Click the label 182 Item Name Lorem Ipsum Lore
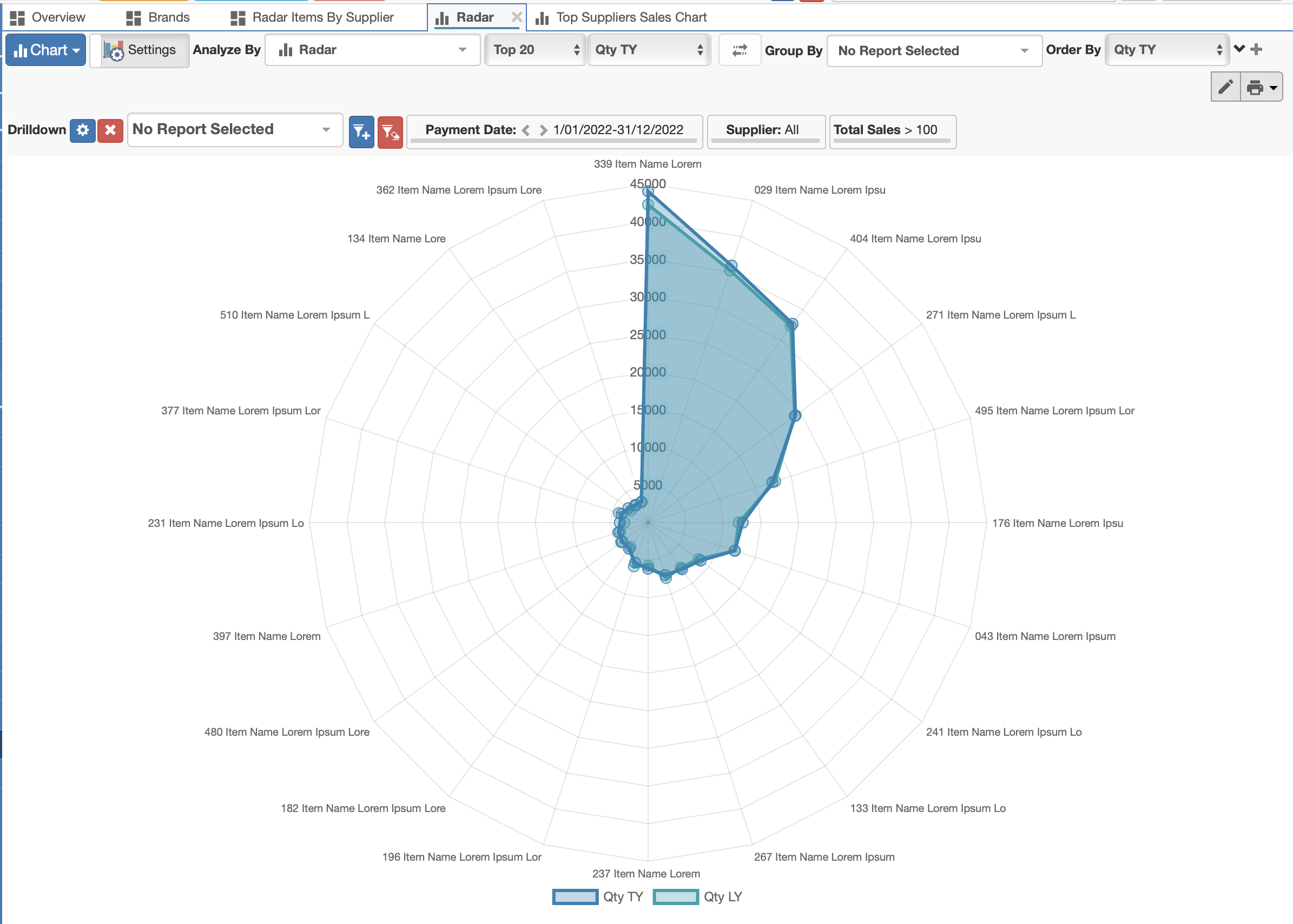Screen dimensions: 1293x924 [x=363, y=808]
